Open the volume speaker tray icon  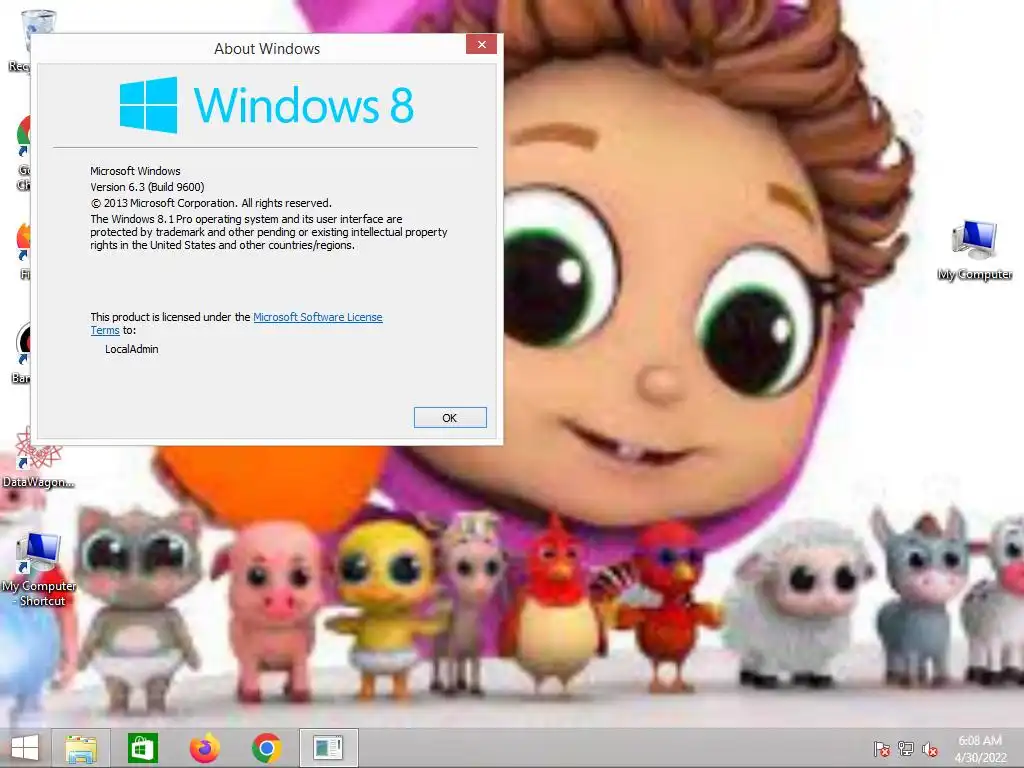[x=930, y=749]
